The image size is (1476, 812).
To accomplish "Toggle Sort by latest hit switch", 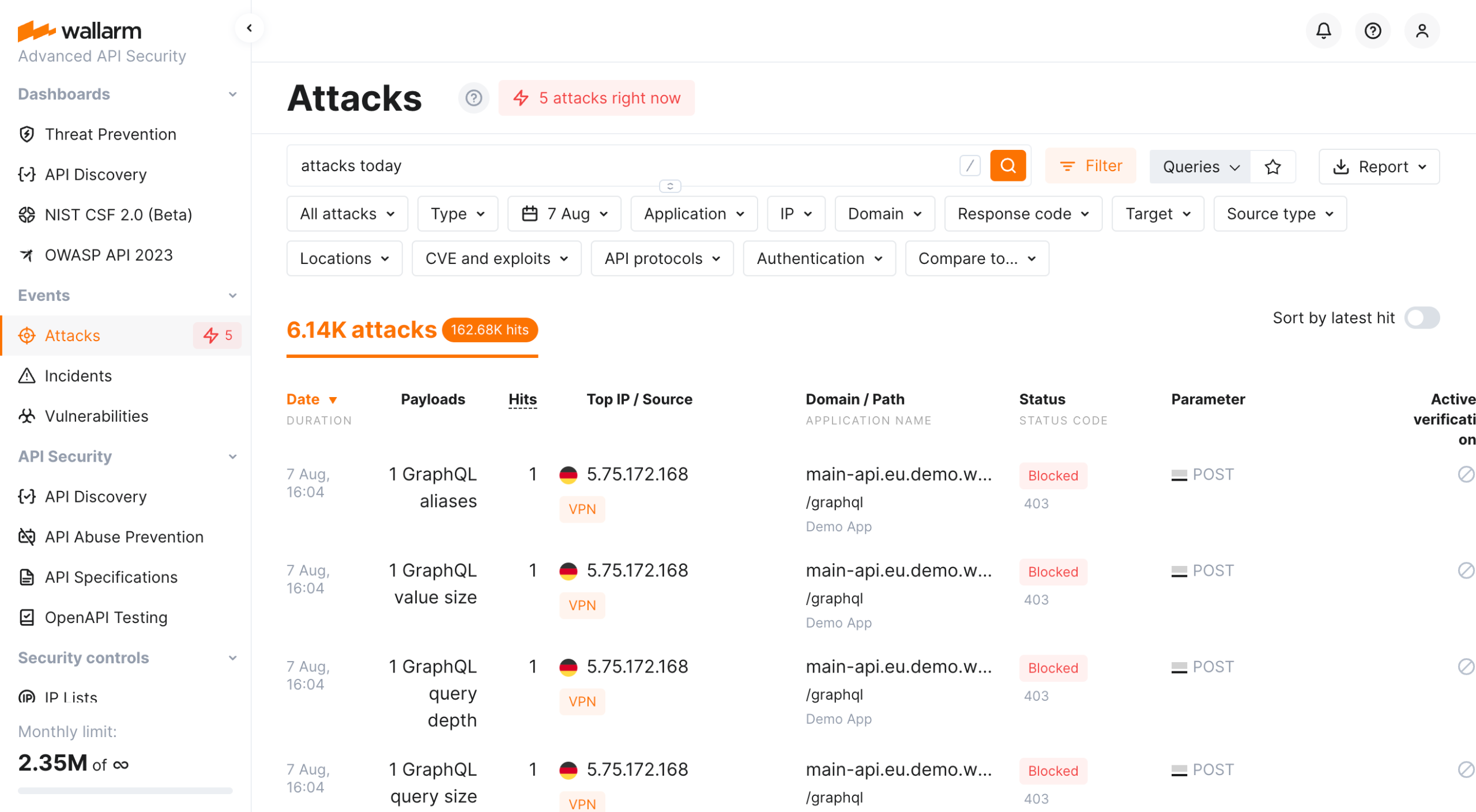I will (1421, 318).
